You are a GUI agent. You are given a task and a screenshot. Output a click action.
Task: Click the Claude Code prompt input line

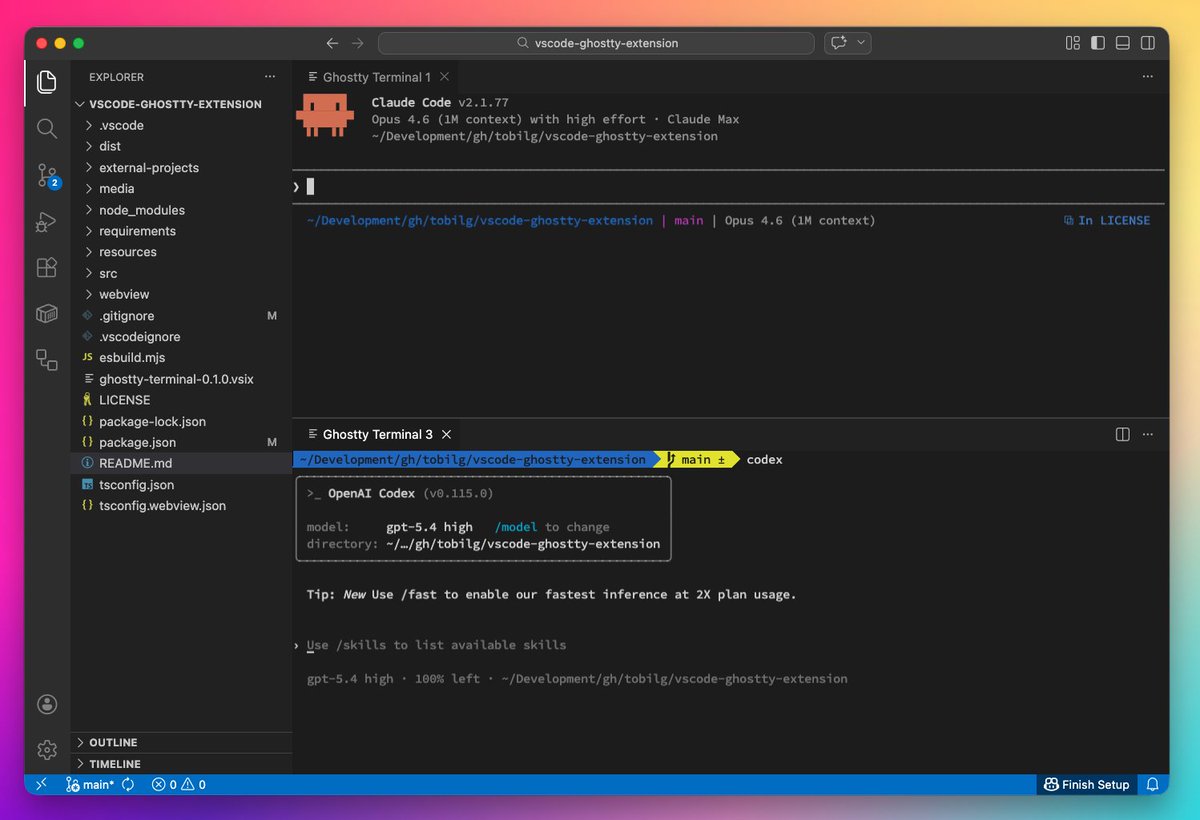pyautogui.click(x=730, y=186)
